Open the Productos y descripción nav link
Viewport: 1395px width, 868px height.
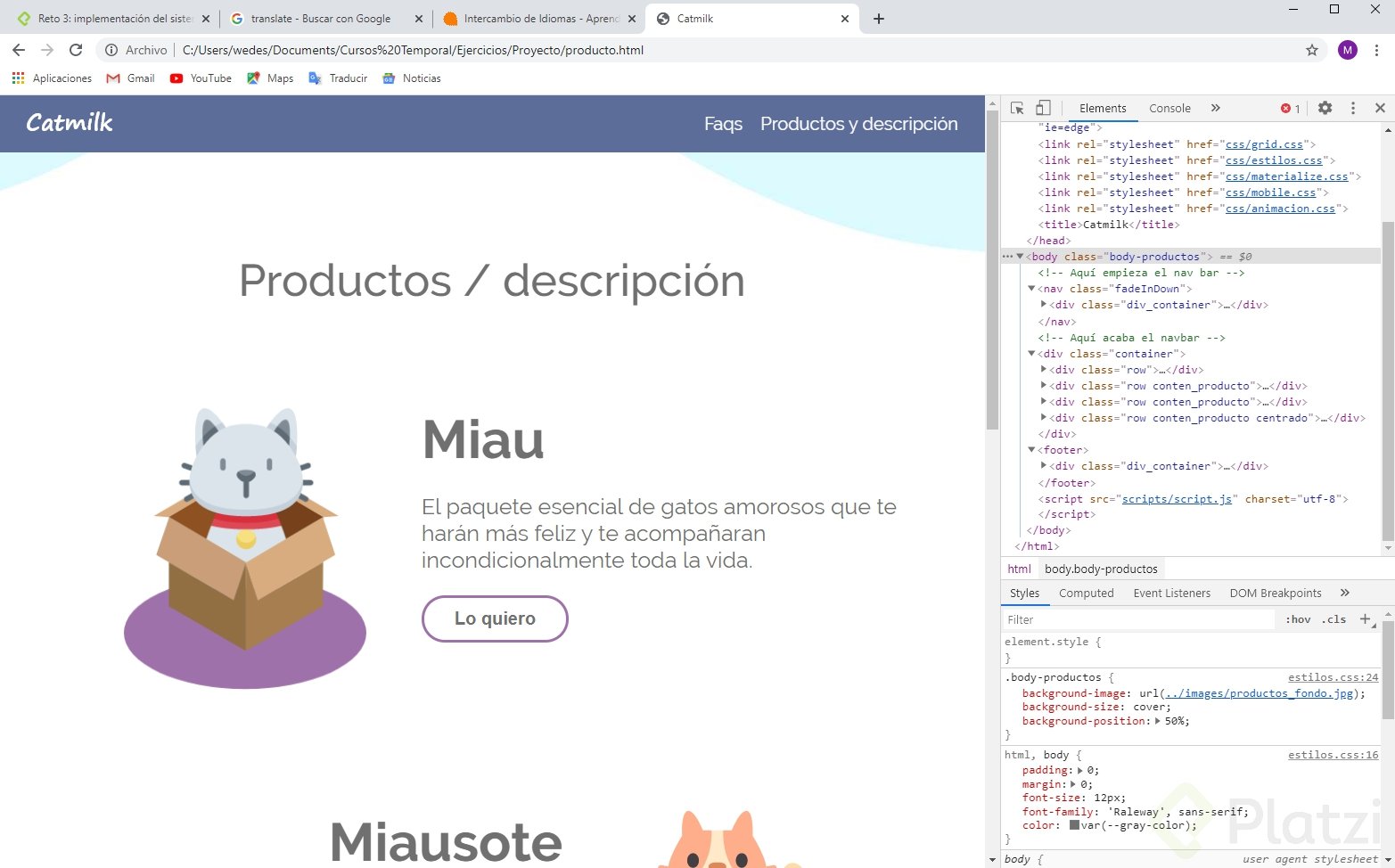coord(859,124)
